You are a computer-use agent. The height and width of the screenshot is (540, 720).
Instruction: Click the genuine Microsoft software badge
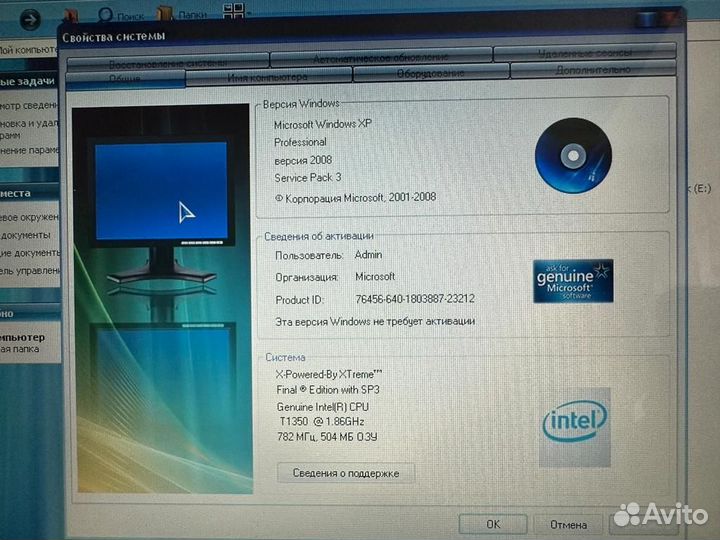pos(573,281)
